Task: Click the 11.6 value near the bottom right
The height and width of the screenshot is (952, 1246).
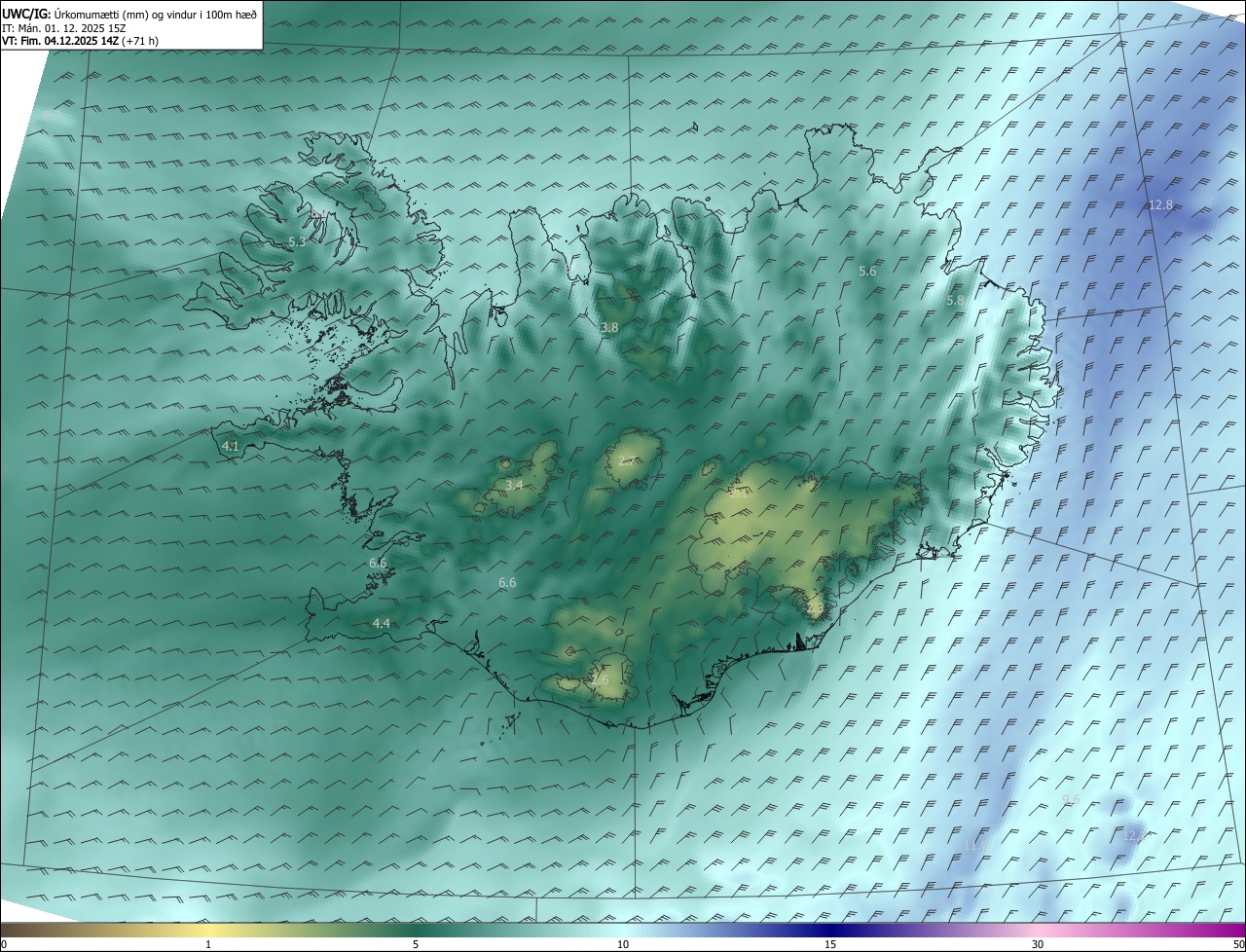Action: [x=975, y=845]
